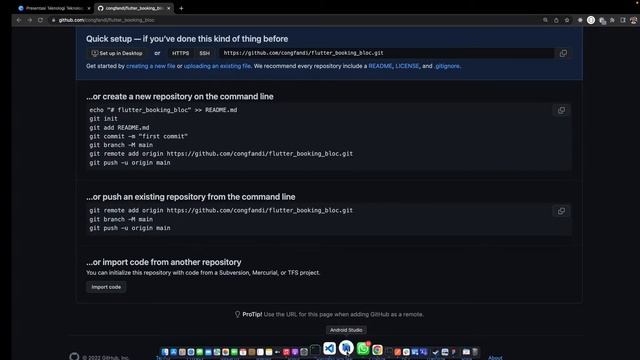Screen dimensions: 640x360
Task: Click the zoom magnifier icon in address bar
Action: 545,20
